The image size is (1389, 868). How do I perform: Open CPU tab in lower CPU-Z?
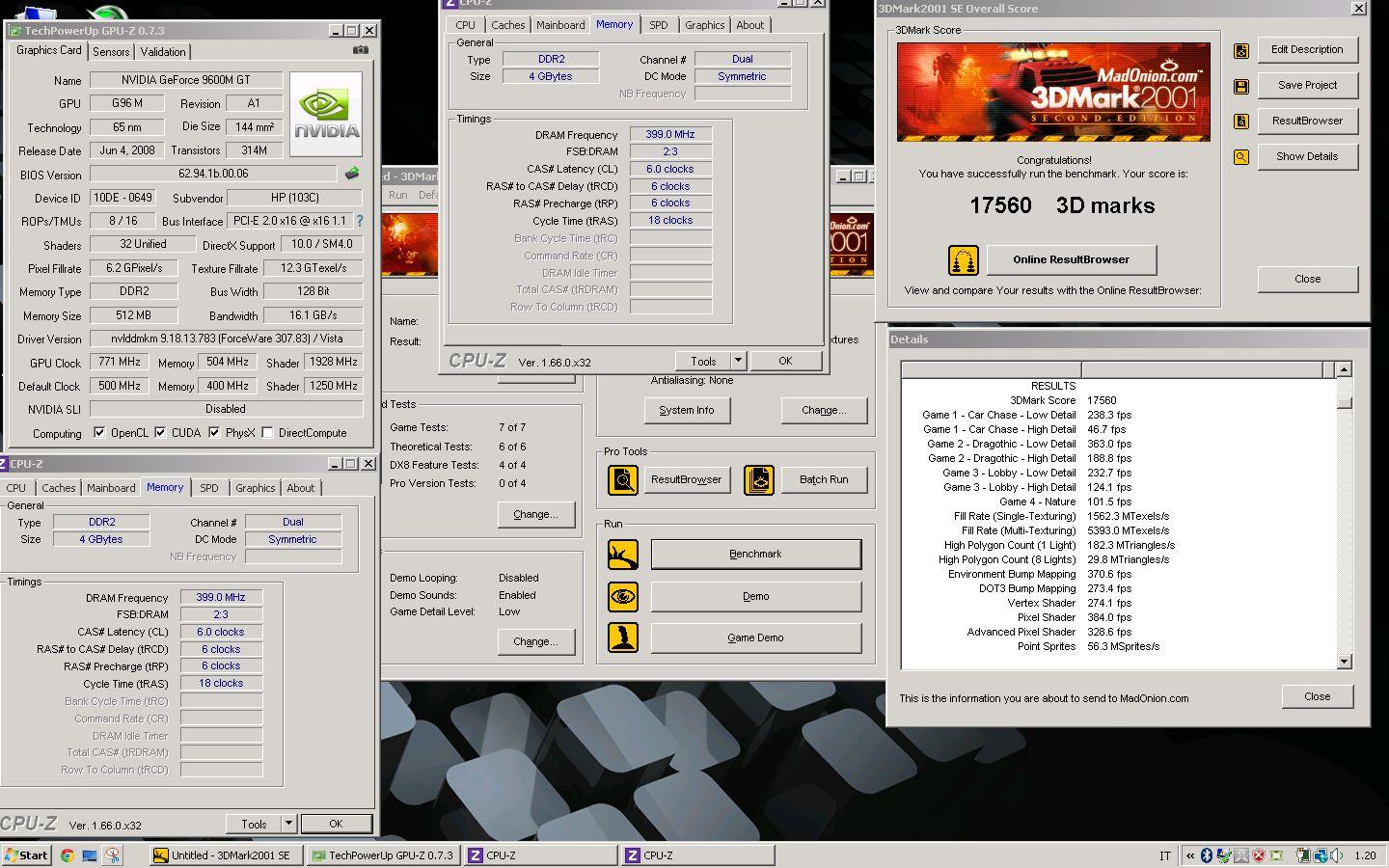pyautogui.click(x=16, y=488)
